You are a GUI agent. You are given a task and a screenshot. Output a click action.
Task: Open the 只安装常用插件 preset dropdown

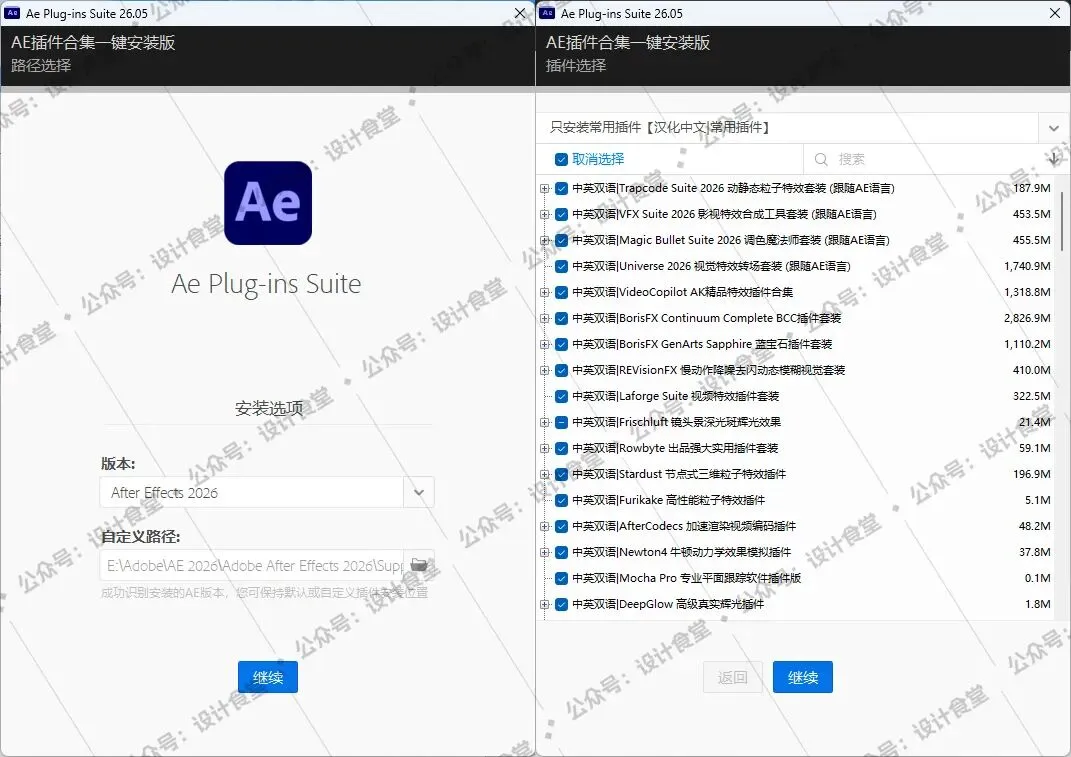click(x=1053, y=128)
